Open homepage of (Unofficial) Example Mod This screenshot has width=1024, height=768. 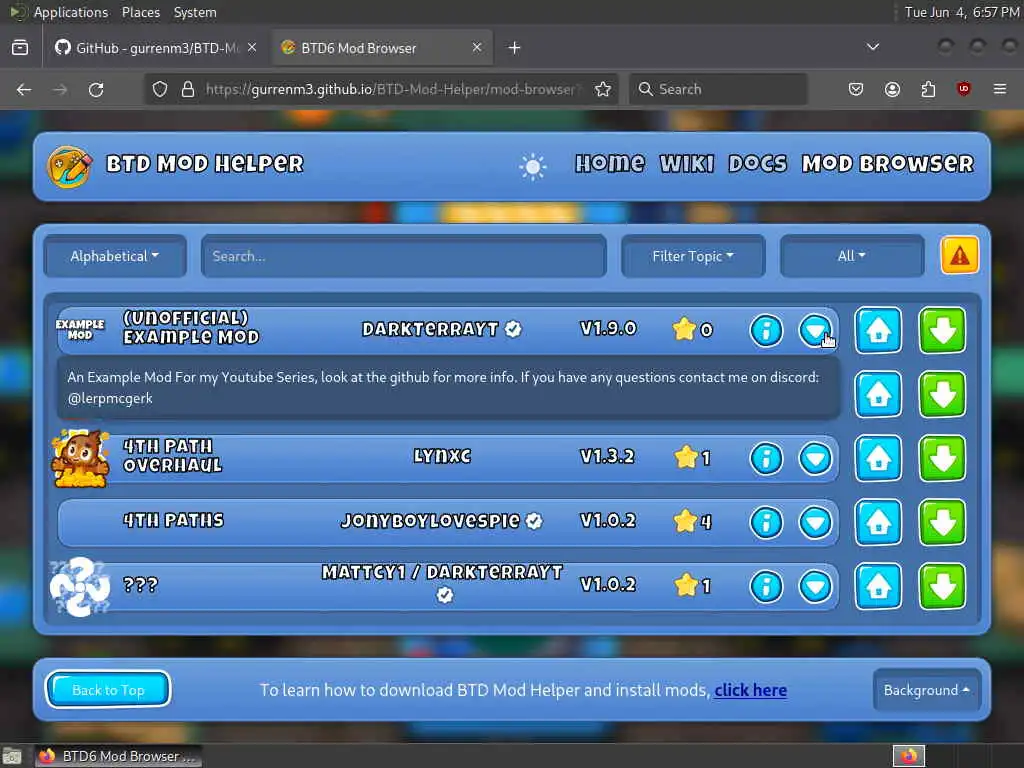coord(878,330)
